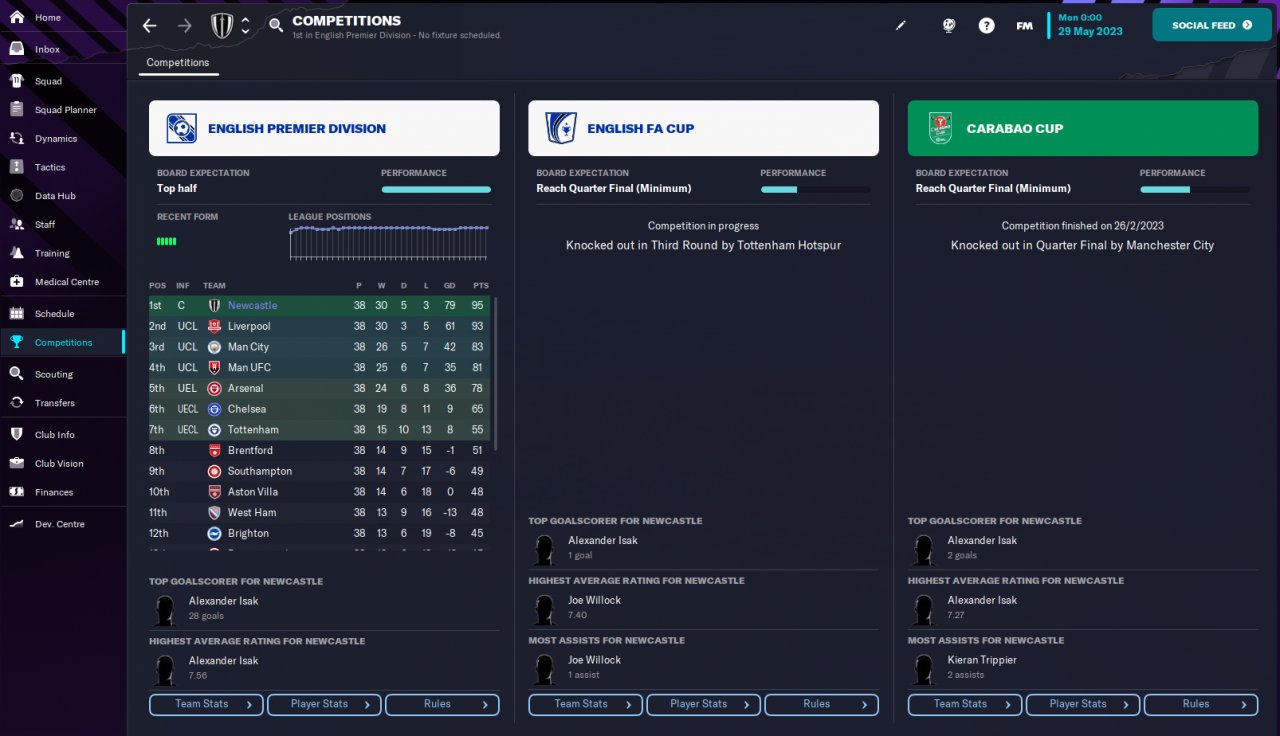Screen dimensions: 1280x736
Task: Click the League Positions graph
Action: point(390,243)
